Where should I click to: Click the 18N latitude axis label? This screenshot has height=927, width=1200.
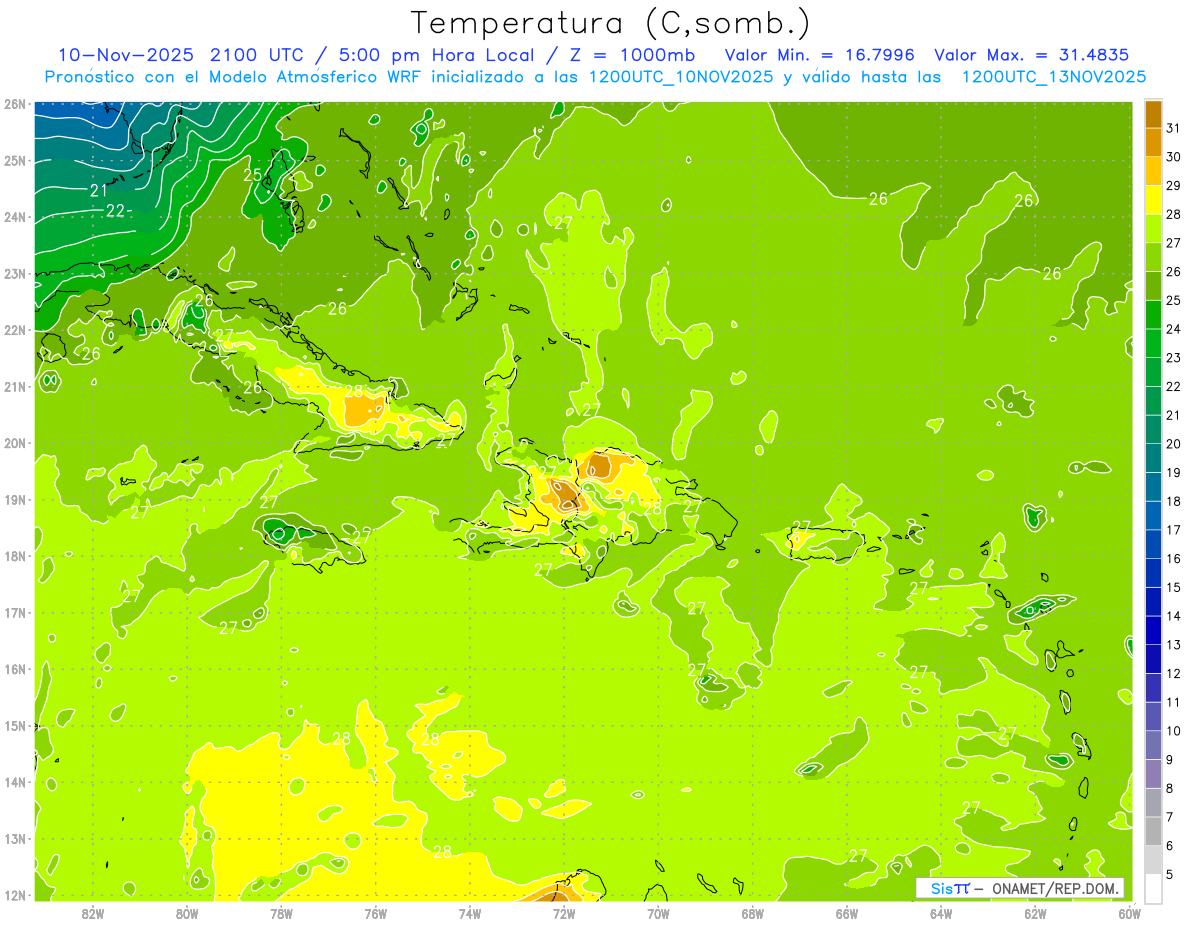[15, 556]
